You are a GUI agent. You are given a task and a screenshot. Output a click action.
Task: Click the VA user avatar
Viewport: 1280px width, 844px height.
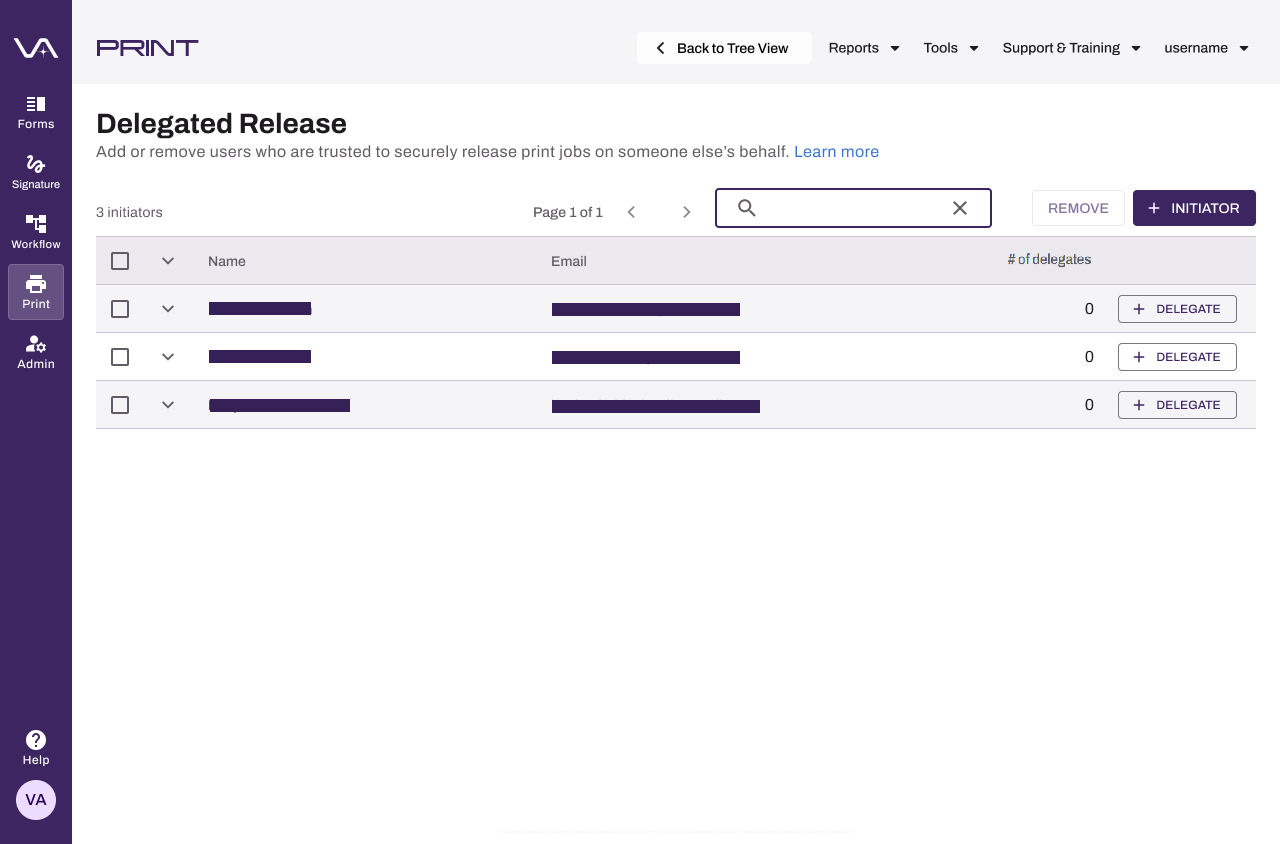pyautogui.click(x=36, y=800)
